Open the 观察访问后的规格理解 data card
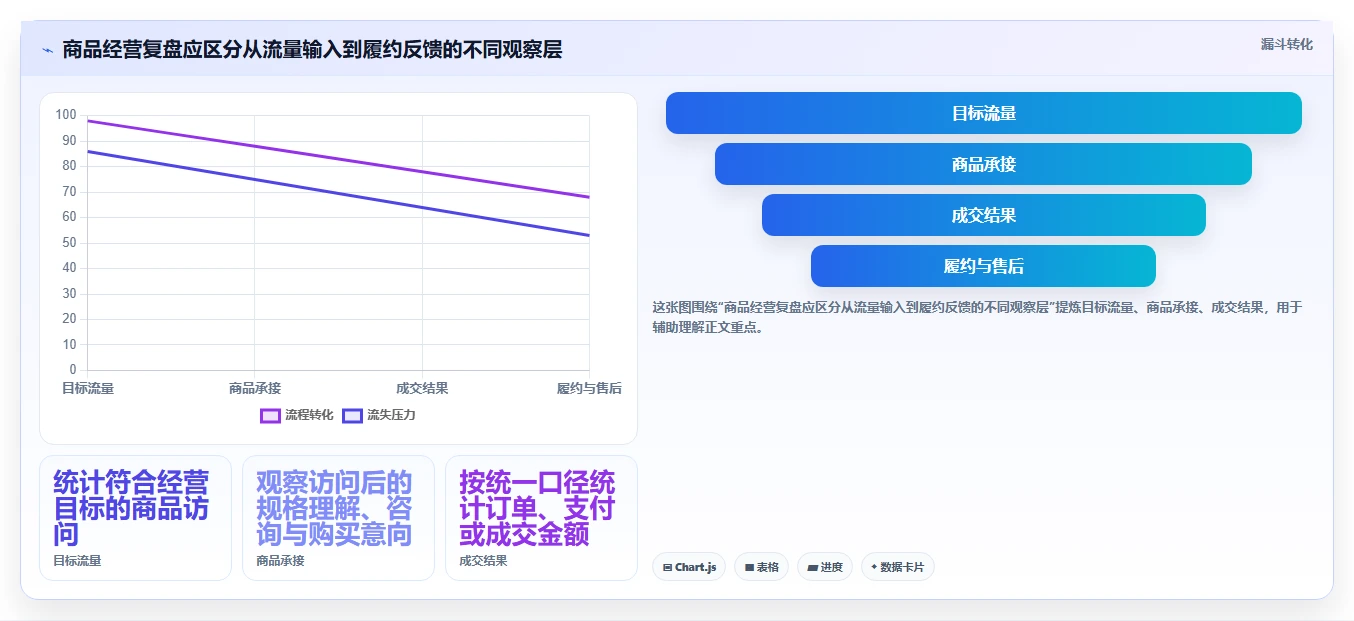The width and height of the screenshot is (1354, 621). click(x=338, y=518)
